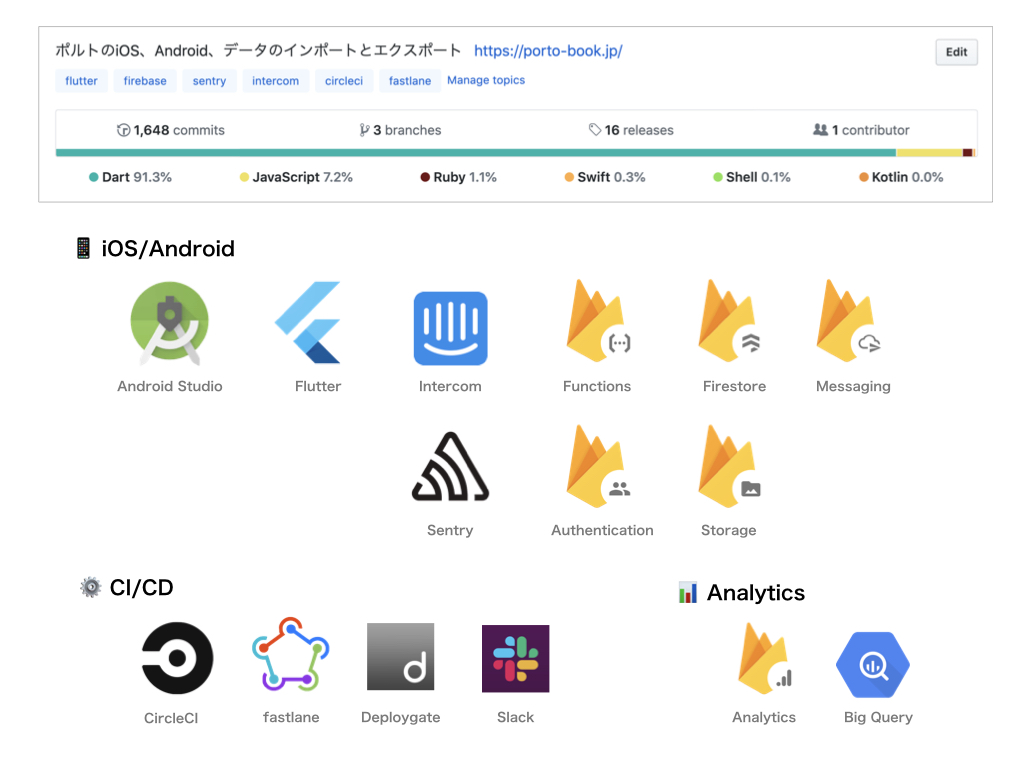Click the Shell 0.1% language entry

[x=752, y=177]
